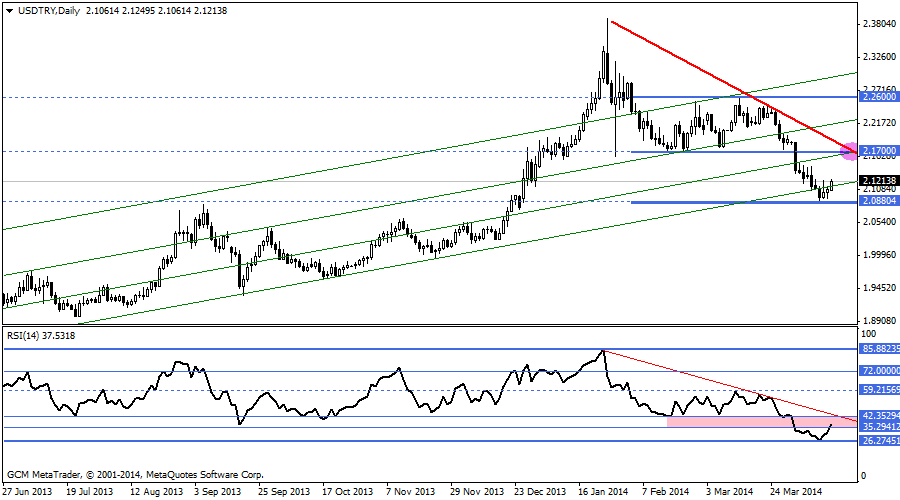
Task: Select the 2.26000 resistance price label
Action: click(x=879, y=97)
